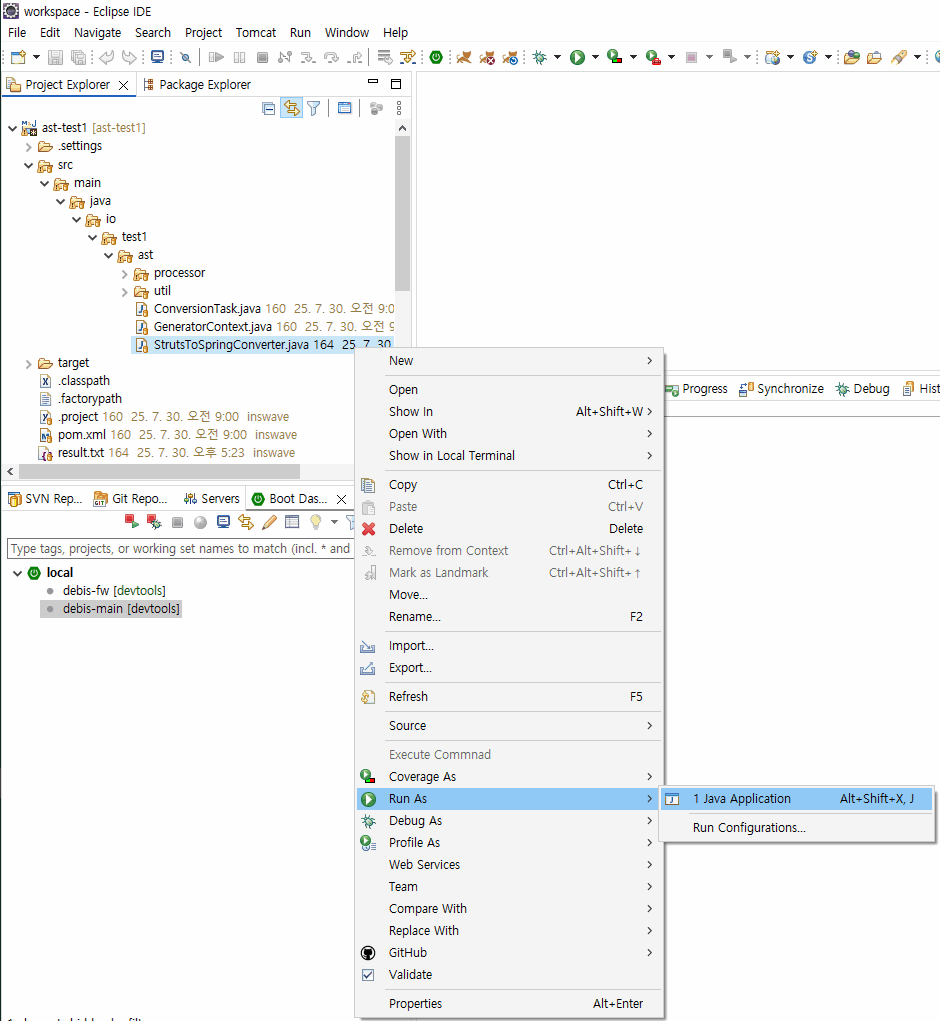Screen dimensions: 940x1021
Task: Select 1 Java Application in Run As submenu
Action: click(796, 799)
